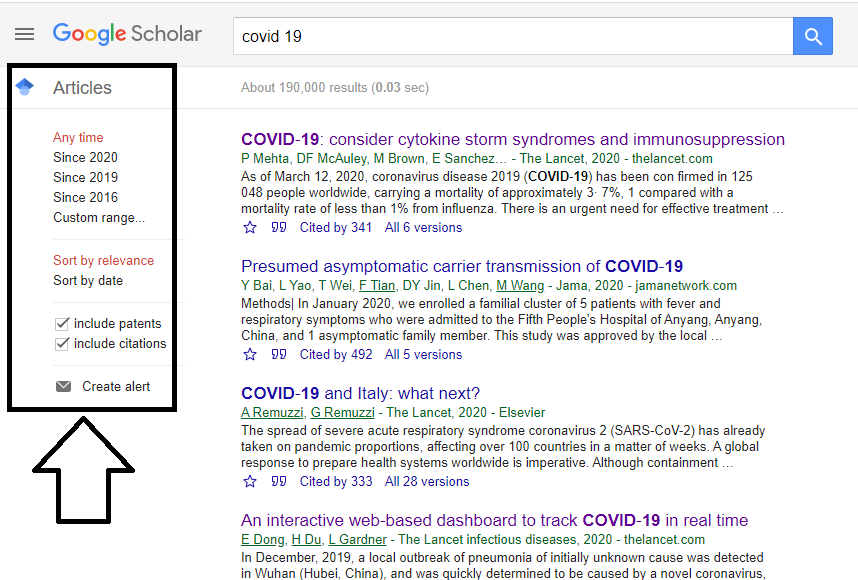Open All 28 versions link
The image size is (858, 580).
[427, 482]
